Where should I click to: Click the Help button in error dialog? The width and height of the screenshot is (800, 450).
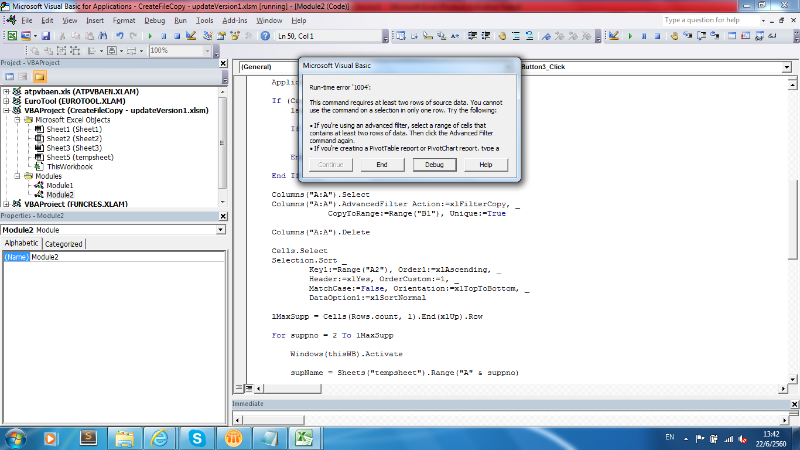pyautogui.click(x=486, y=164)
